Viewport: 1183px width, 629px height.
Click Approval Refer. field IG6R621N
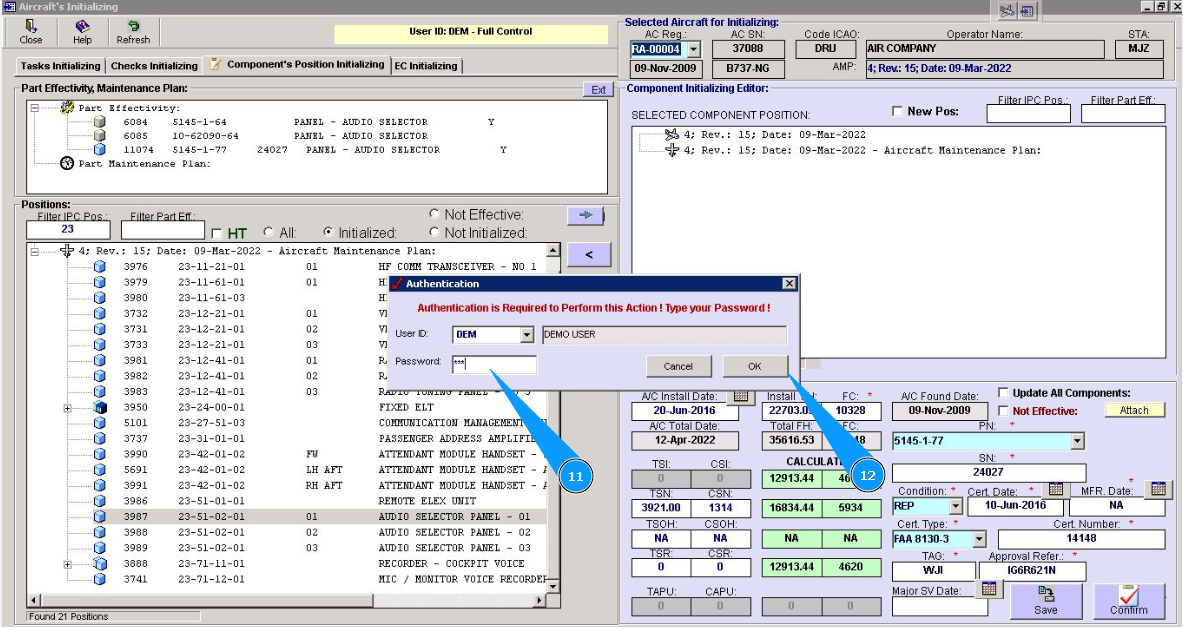click(x=1032, y=571)
